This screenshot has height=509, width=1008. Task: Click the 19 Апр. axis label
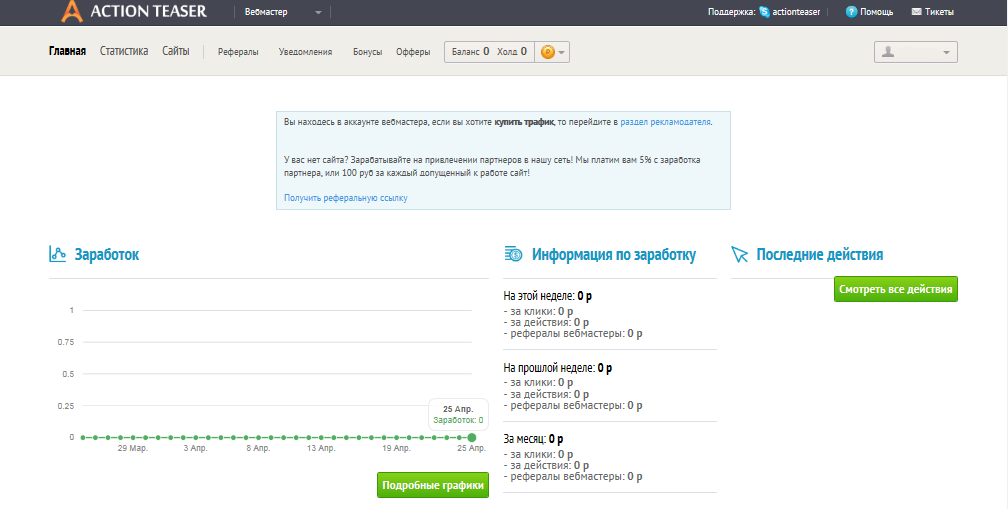pyautogui.click(x=396, y=449)
